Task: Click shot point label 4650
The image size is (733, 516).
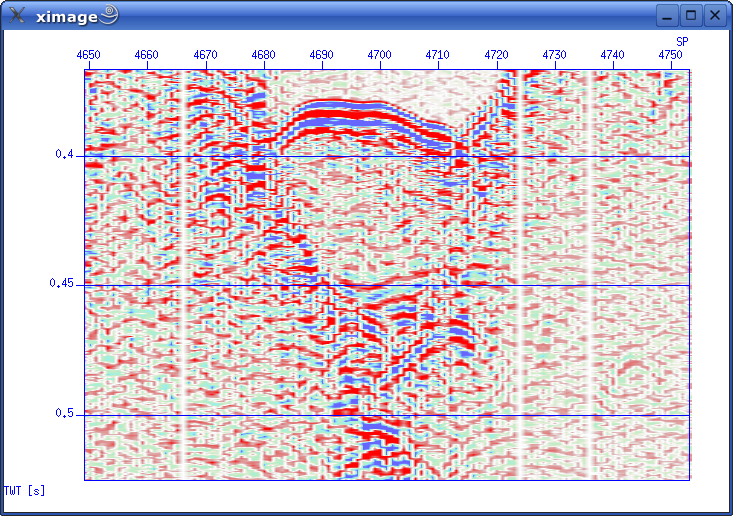Action: 88,55
